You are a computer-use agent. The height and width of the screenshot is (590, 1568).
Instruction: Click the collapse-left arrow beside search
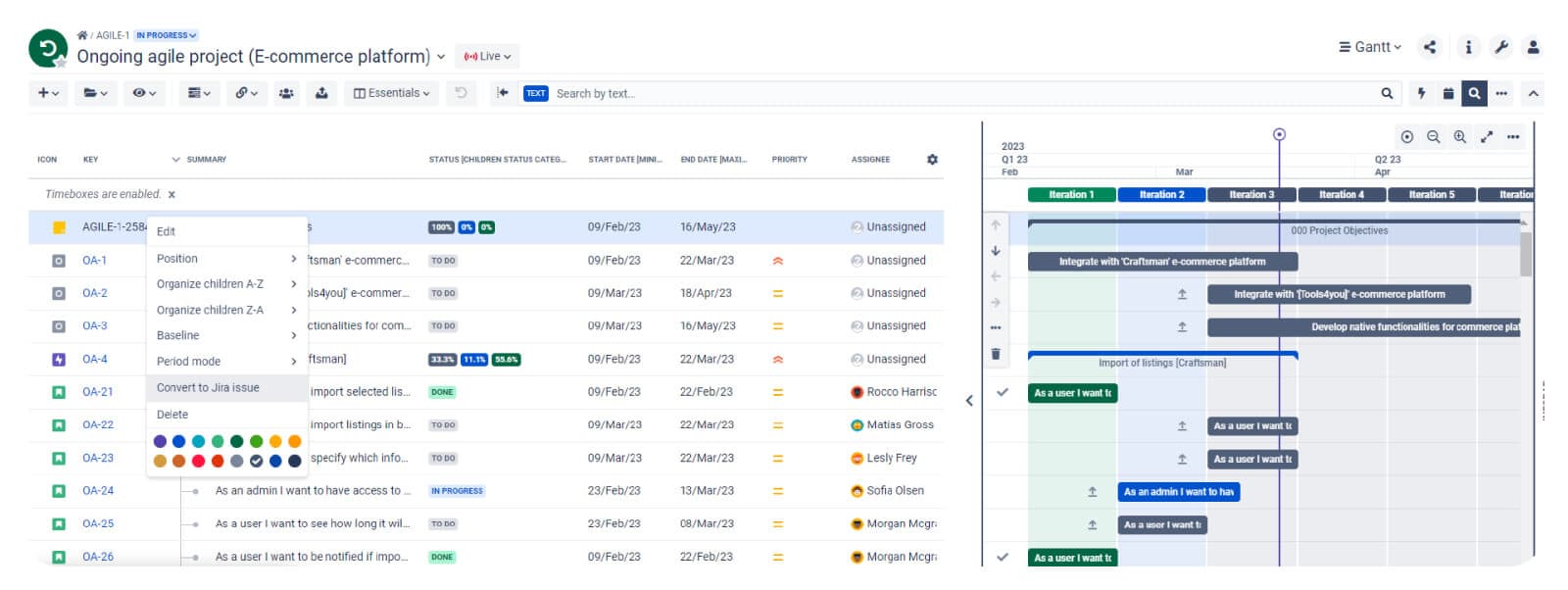click(x=503, y=93)
